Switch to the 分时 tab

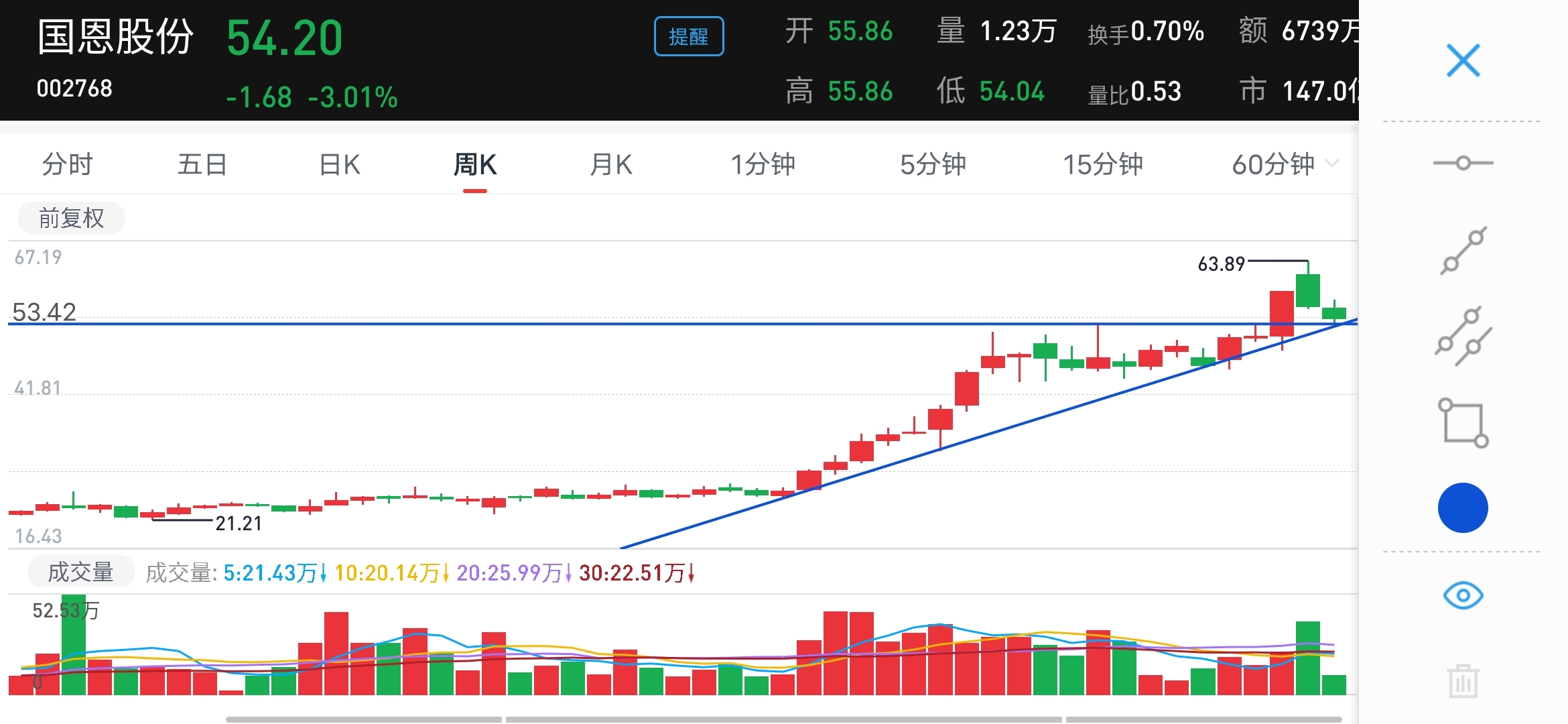[67, 164]
